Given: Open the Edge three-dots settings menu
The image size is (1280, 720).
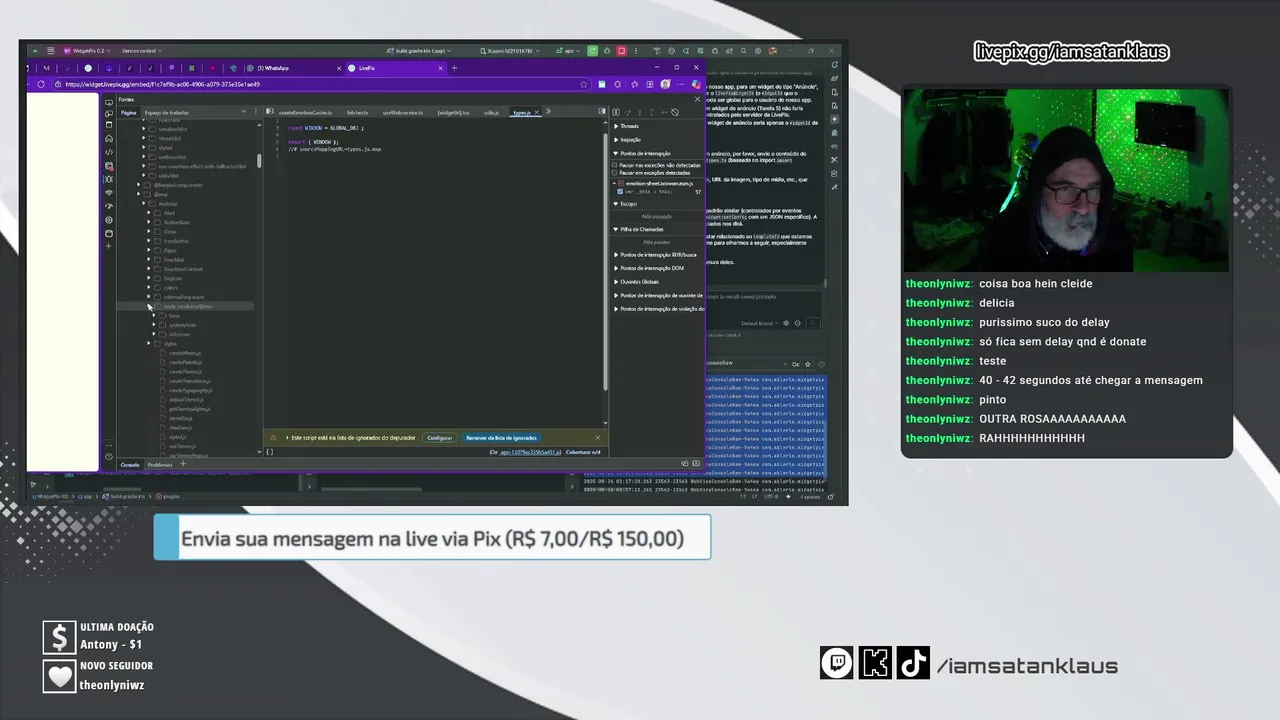Looking at the screenshot, I should click(x=681, y=84).
